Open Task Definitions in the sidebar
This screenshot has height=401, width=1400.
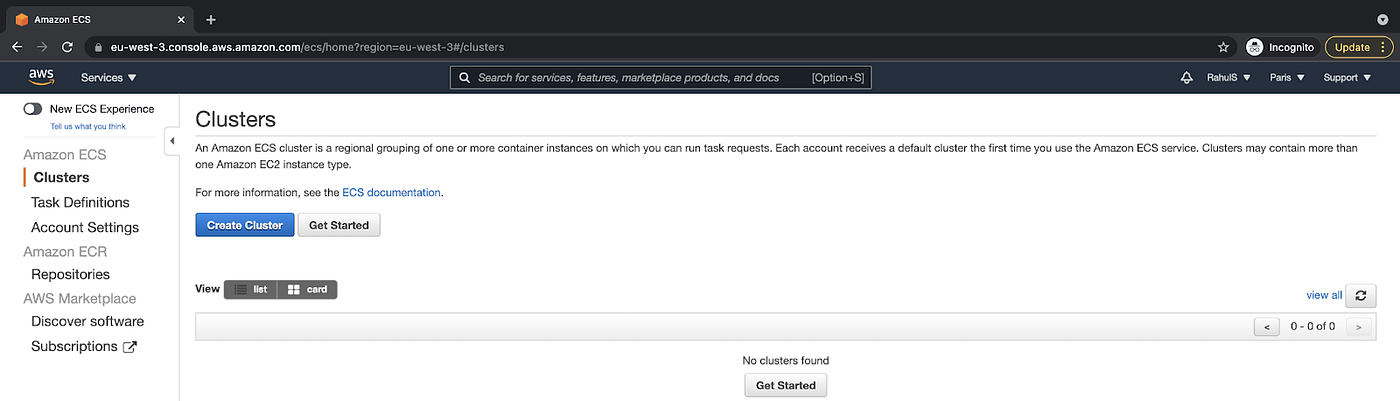(80, 202)
